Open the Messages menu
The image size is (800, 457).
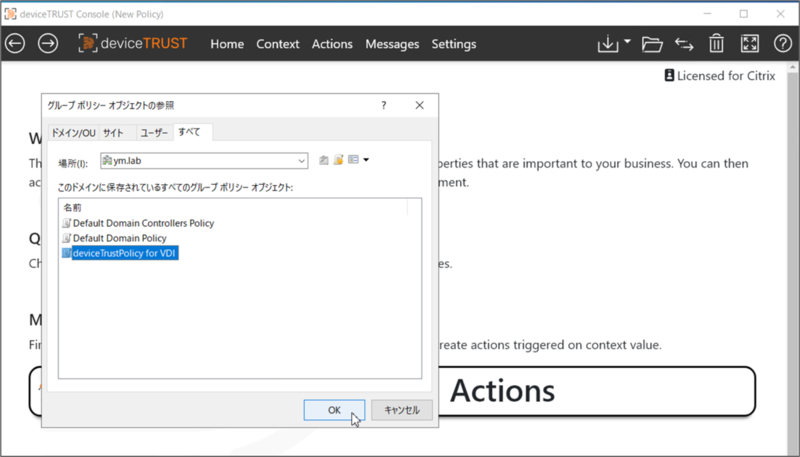(x=392, y=44)
